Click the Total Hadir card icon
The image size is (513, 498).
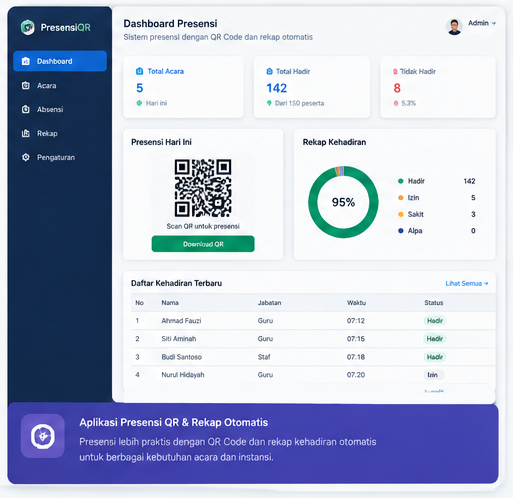coord(269,71)
